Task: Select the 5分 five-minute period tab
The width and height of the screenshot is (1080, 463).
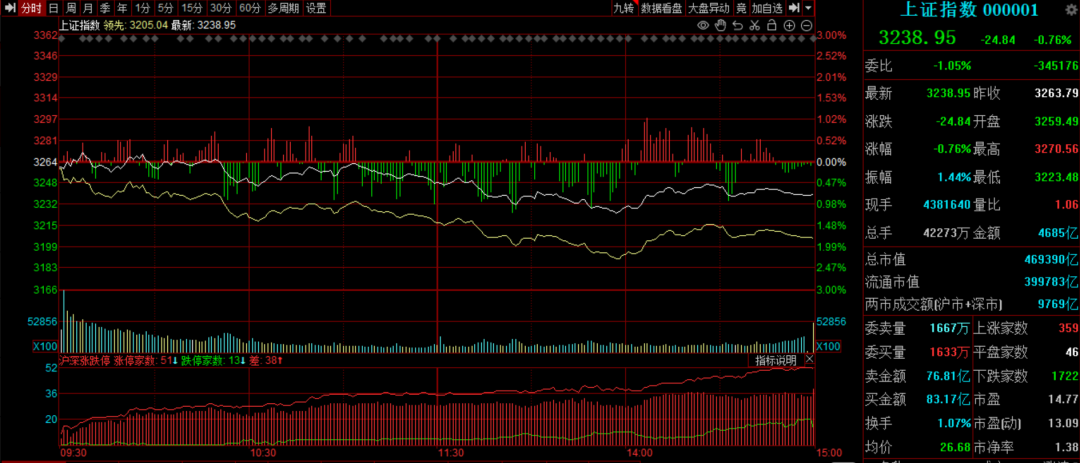Action: pyautogui.click(x=165, y=8)
